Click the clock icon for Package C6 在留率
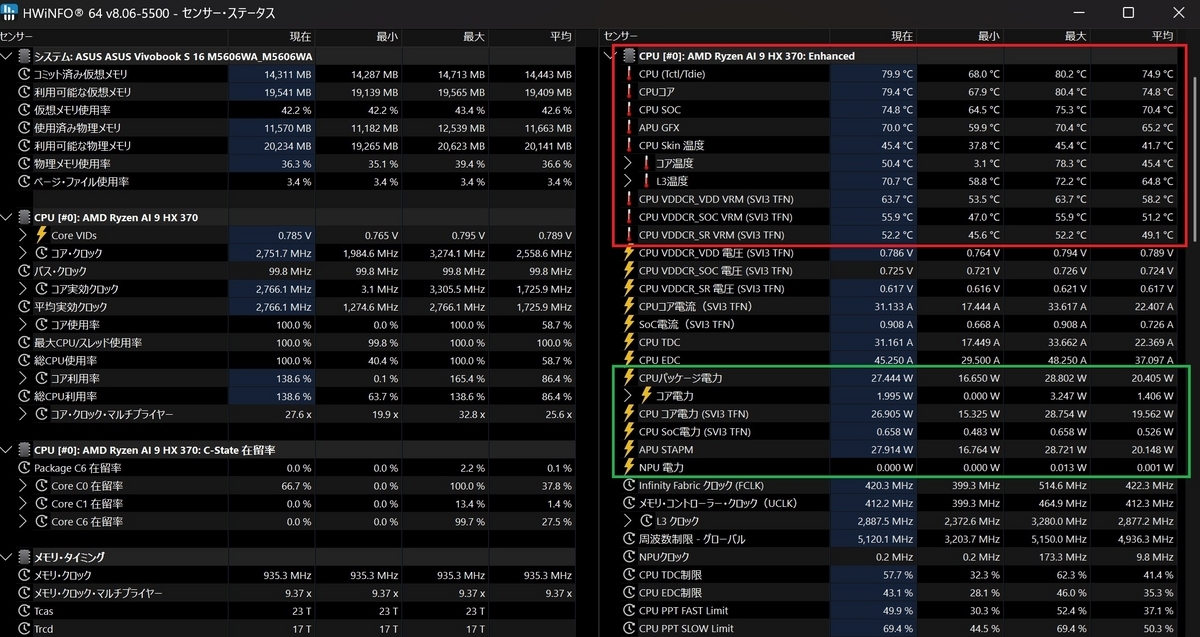1200x637 pixels. [25, 468]
